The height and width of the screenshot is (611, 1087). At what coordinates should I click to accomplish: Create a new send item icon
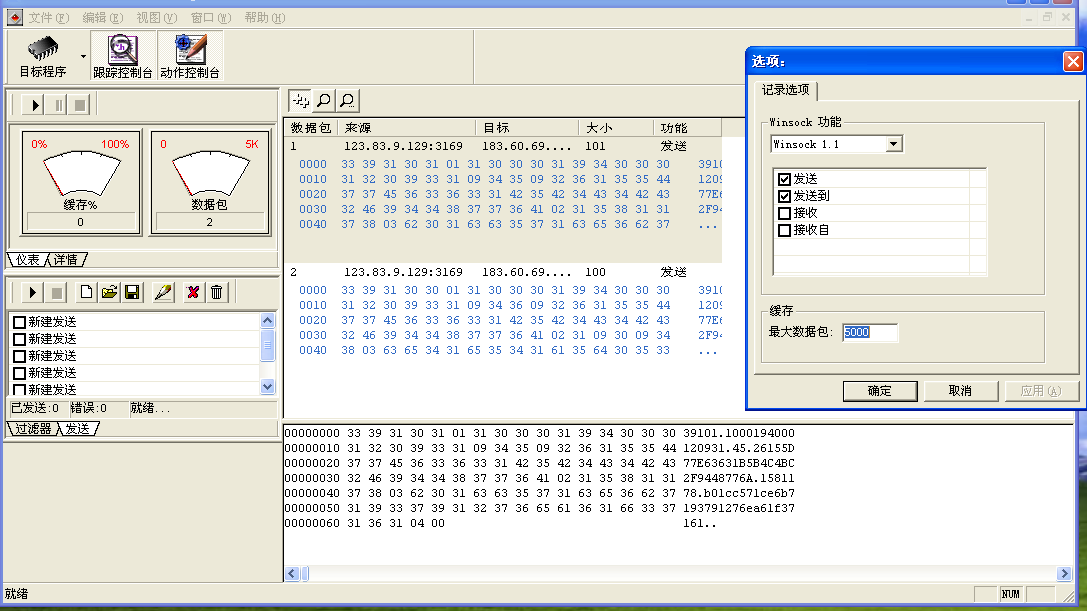tap(86, 292)
